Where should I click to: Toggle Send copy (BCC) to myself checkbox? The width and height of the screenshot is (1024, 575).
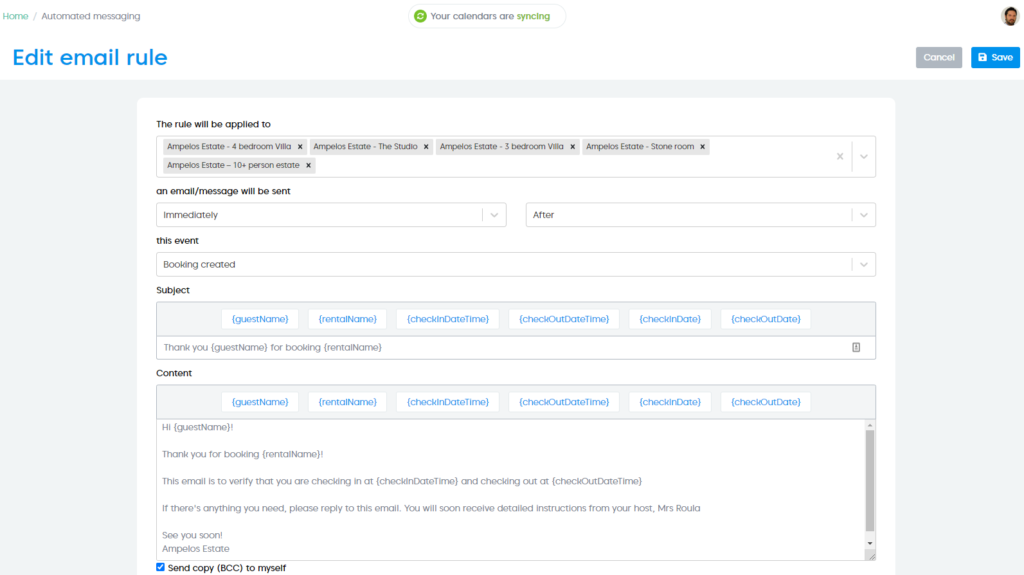tap(161, 567)
